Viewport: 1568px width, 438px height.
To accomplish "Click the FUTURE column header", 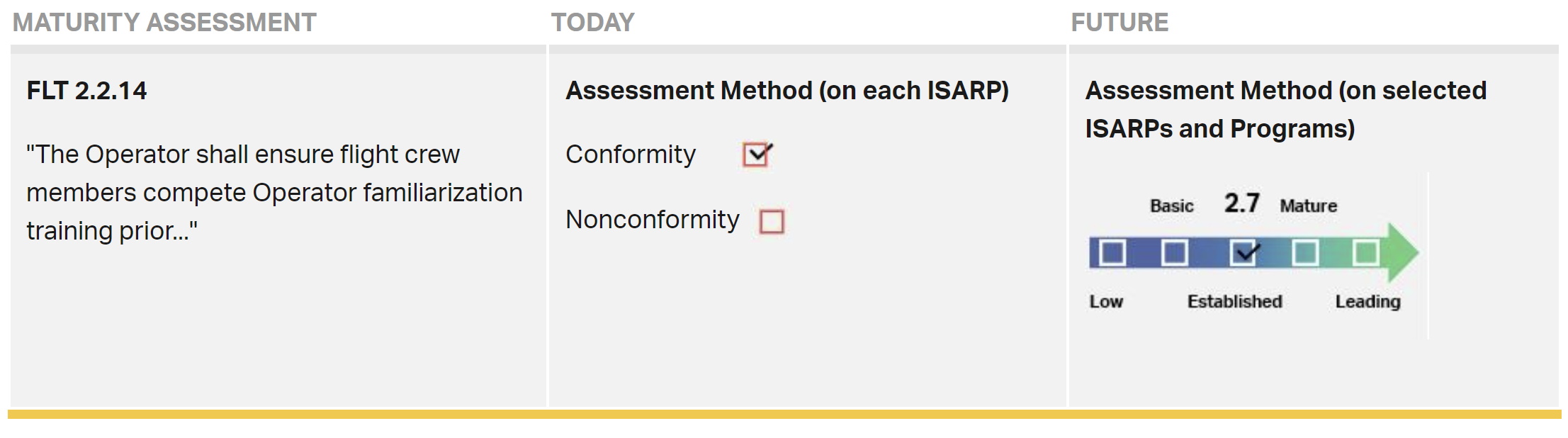I will pyautogui.click(x=1119, y=23).
